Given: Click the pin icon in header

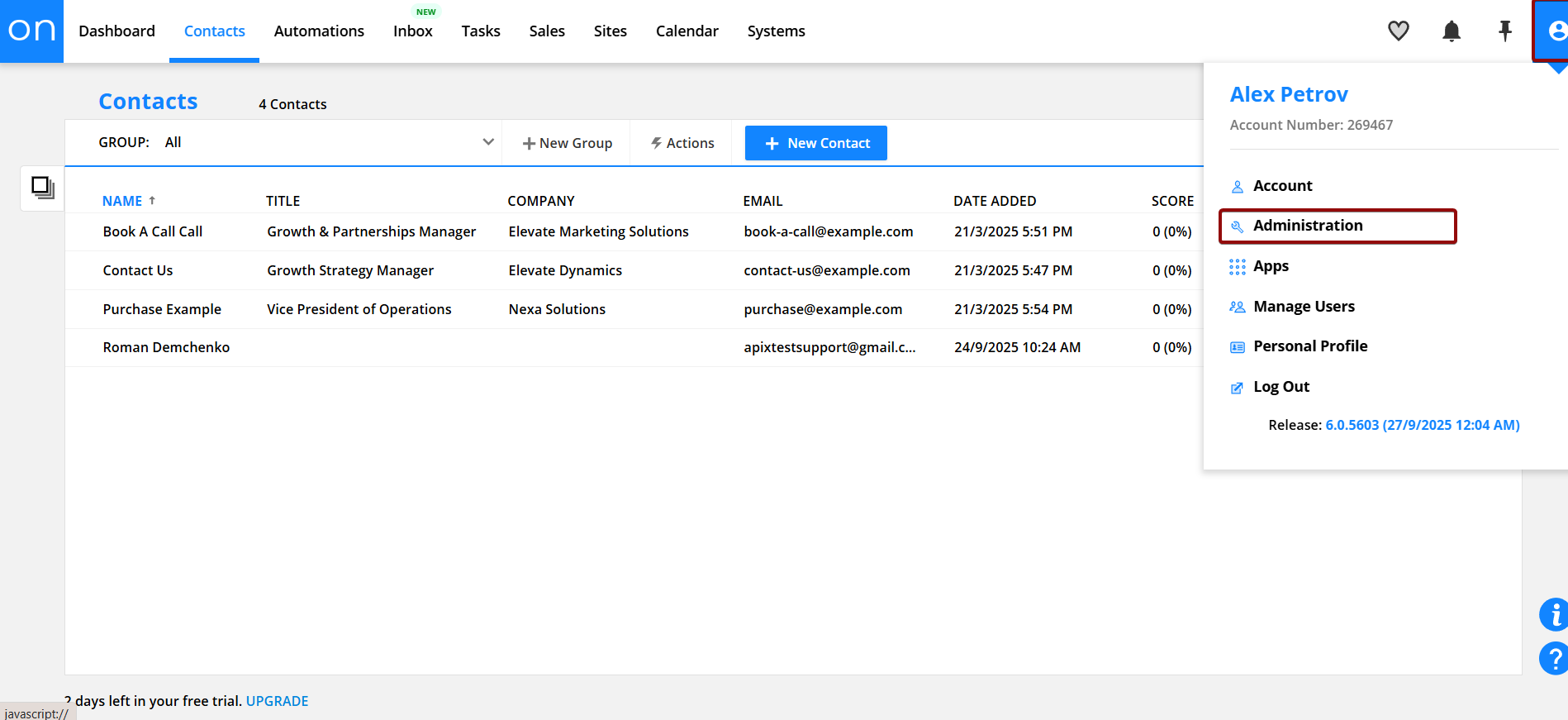Looking at the screenshot, I should click(1504, 31).
